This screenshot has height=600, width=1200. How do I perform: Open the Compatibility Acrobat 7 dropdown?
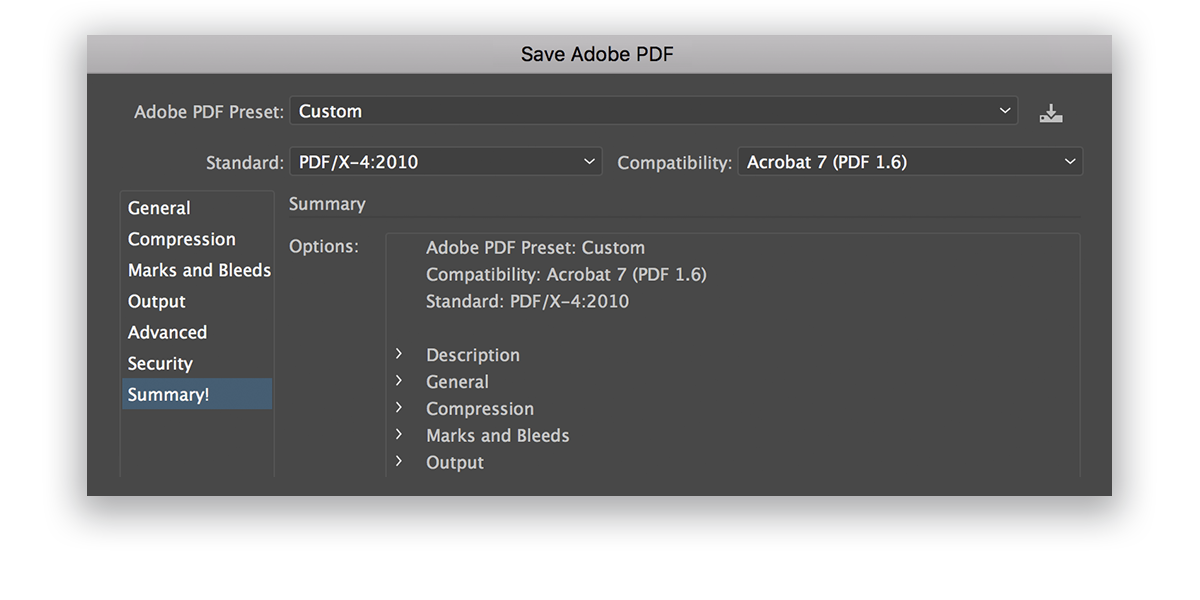pyautogui.click(x=910, y=162)
